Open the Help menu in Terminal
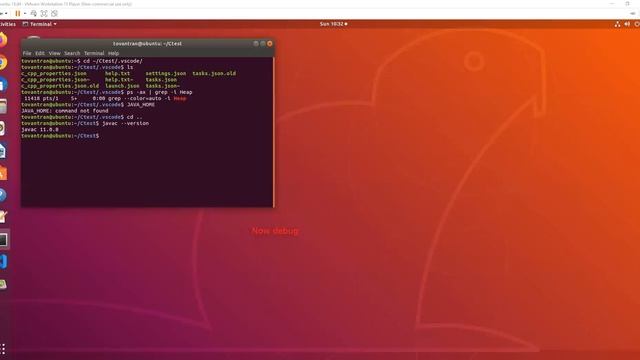Viewport: 640px width, 360px height. (113, 53)
